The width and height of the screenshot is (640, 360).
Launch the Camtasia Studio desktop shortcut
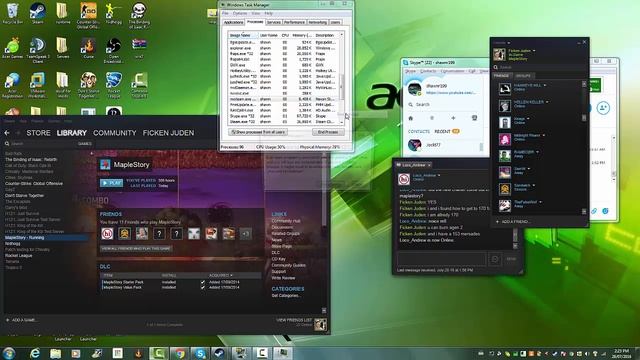pos(139,85)
